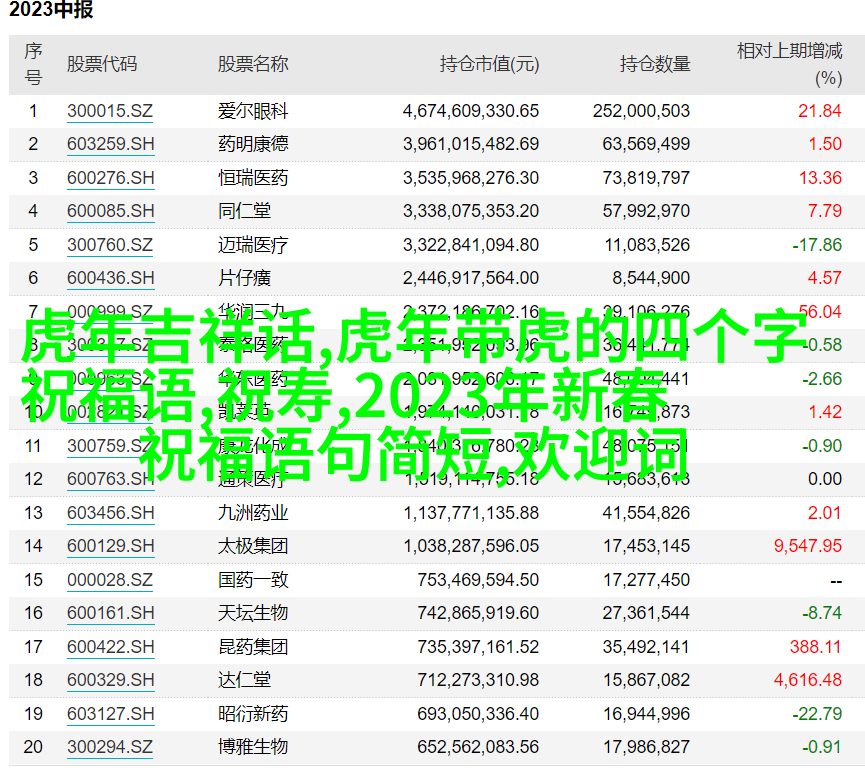Open stock code link 300015.SZ
Viewport: 865px width, 776px height.
pyautogui.click(x=110, y=111)
